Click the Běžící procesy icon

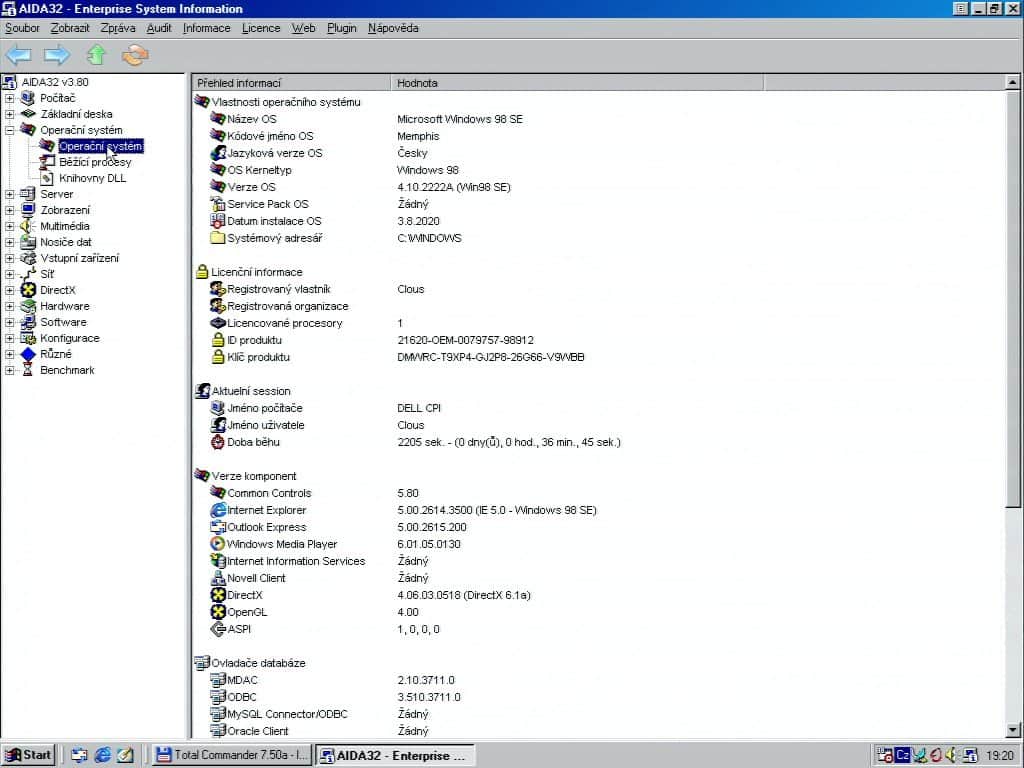(x=46, y=162)
